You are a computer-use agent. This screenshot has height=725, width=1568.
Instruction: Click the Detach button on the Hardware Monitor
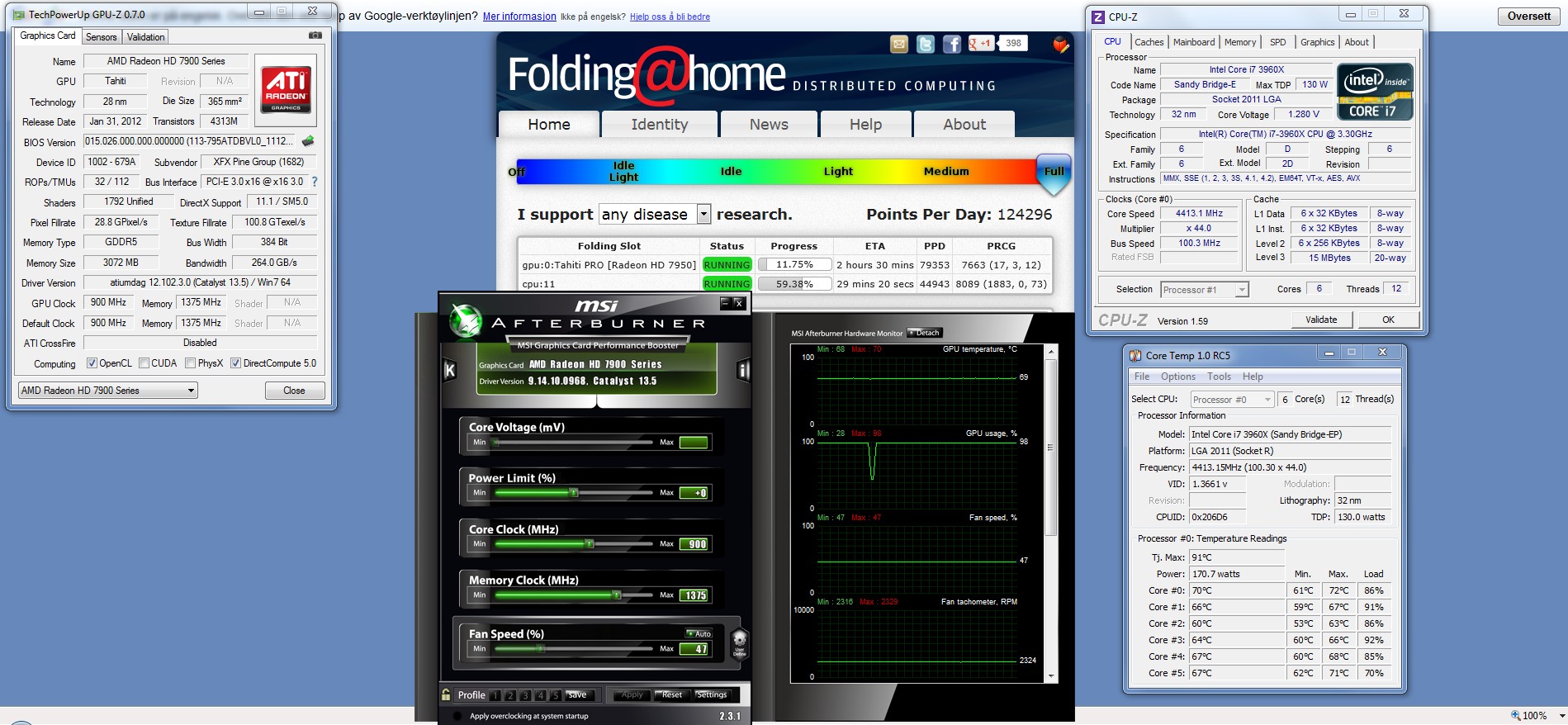pyautogui.click(x=925, y=333)
